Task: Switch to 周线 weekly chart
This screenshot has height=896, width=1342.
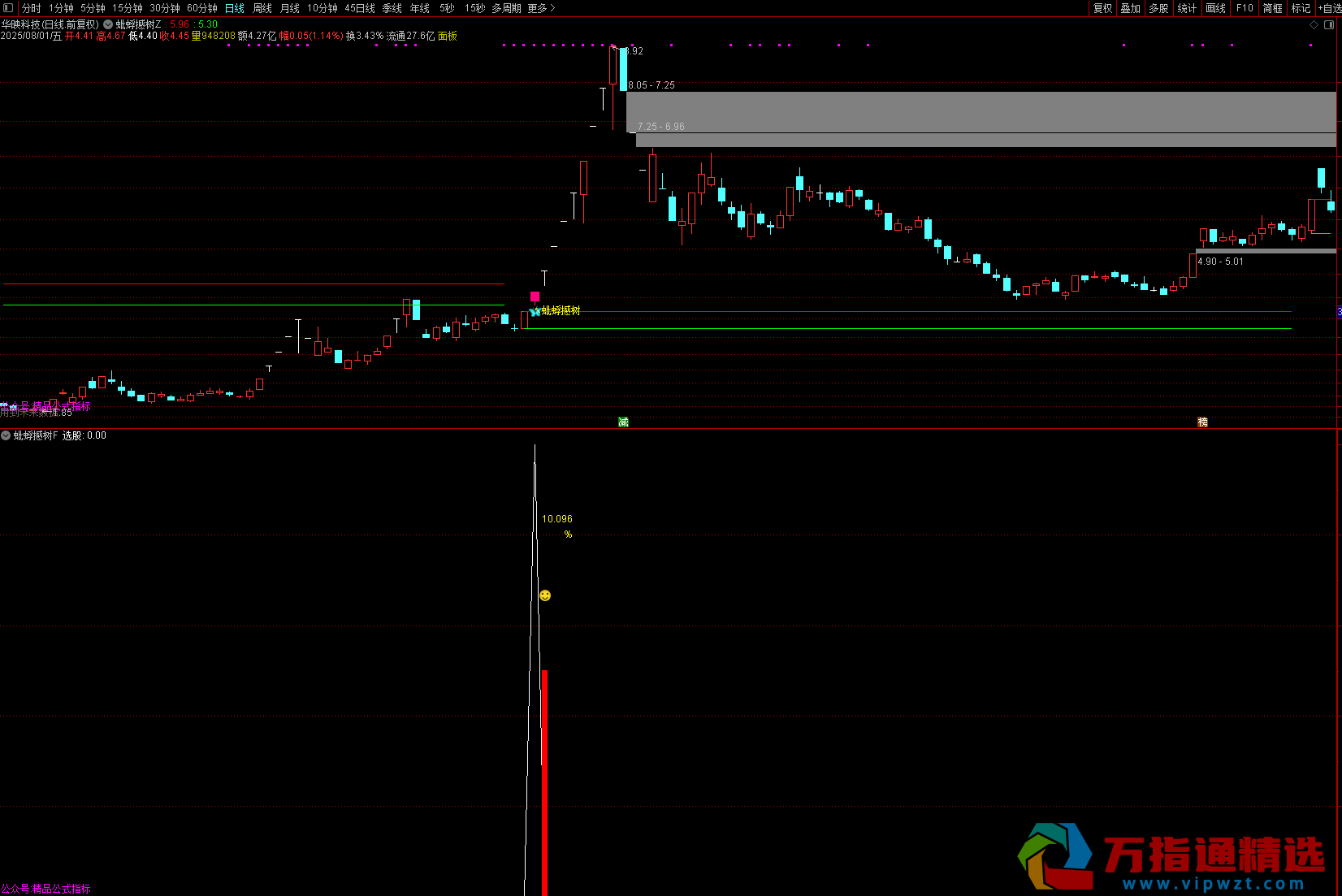Action: tap(262, 8)
